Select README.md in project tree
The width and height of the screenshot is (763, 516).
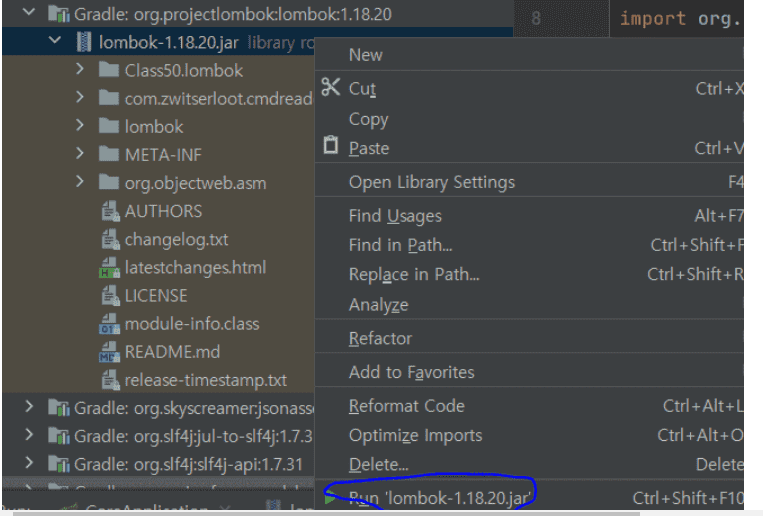pyautogui.click(x=172, y=352)
